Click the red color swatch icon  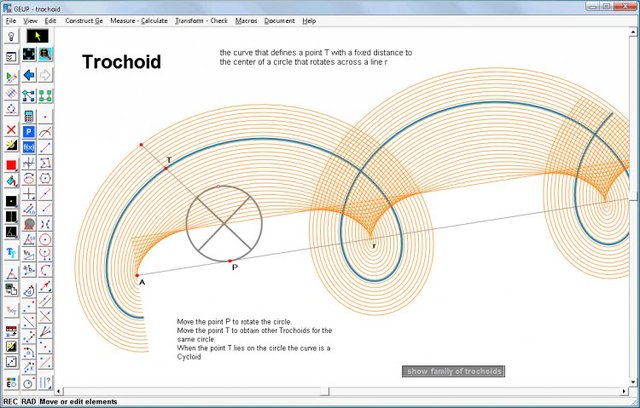coord(11,165)
